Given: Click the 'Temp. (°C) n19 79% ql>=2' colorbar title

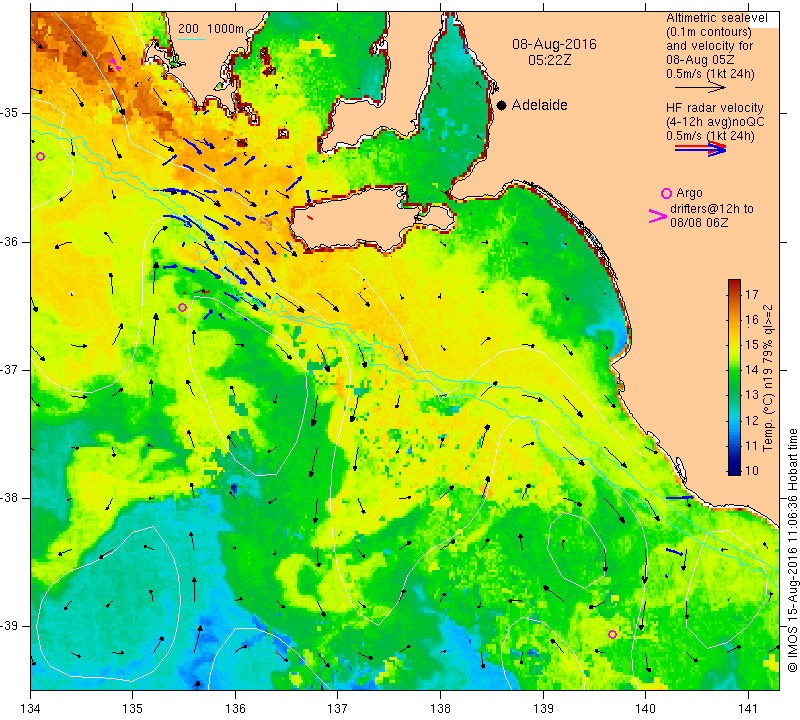Looking at the screenshot, I should coord(768,378).
